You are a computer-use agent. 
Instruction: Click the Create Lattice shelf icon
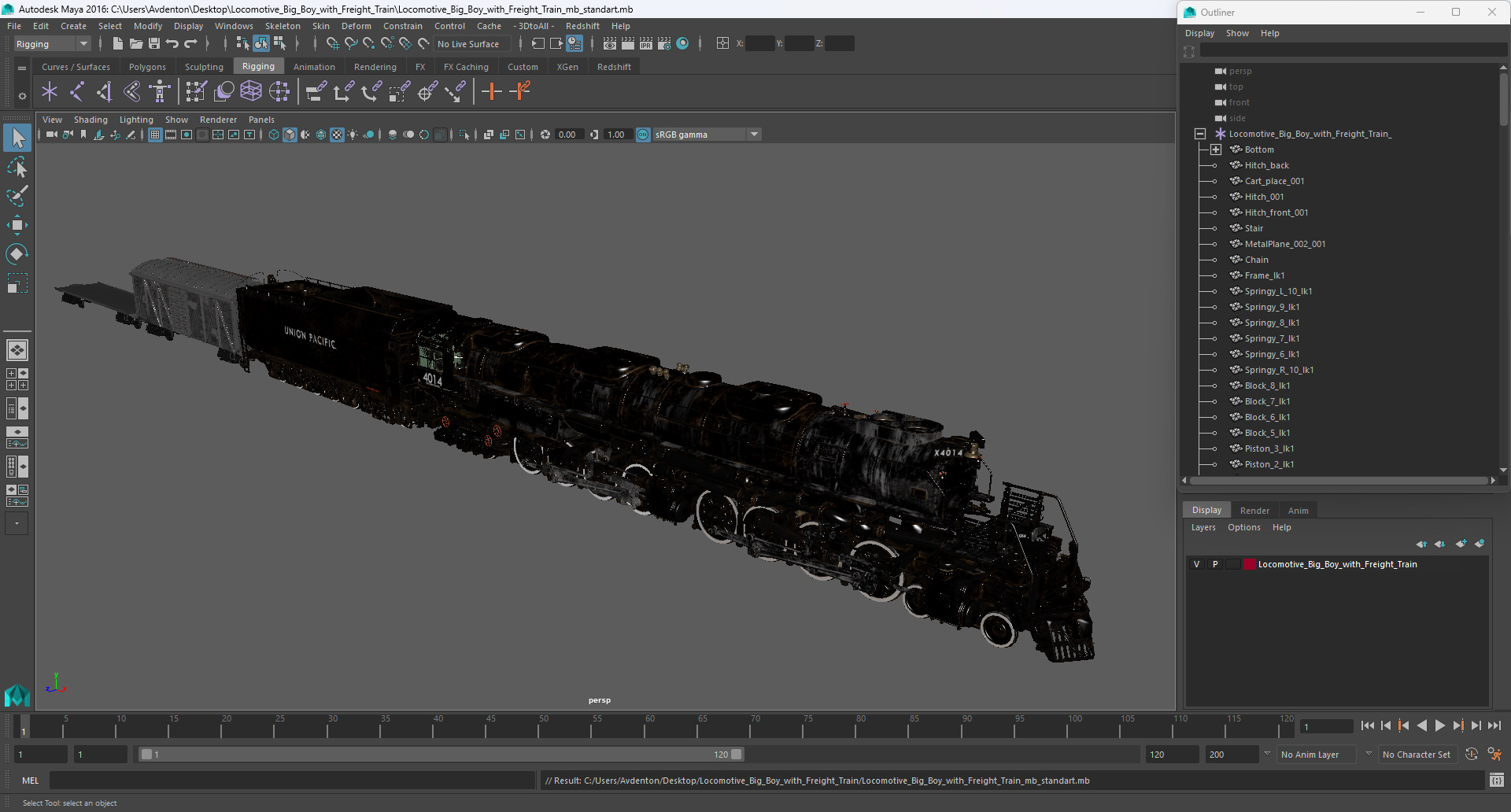tap(251, 92)
